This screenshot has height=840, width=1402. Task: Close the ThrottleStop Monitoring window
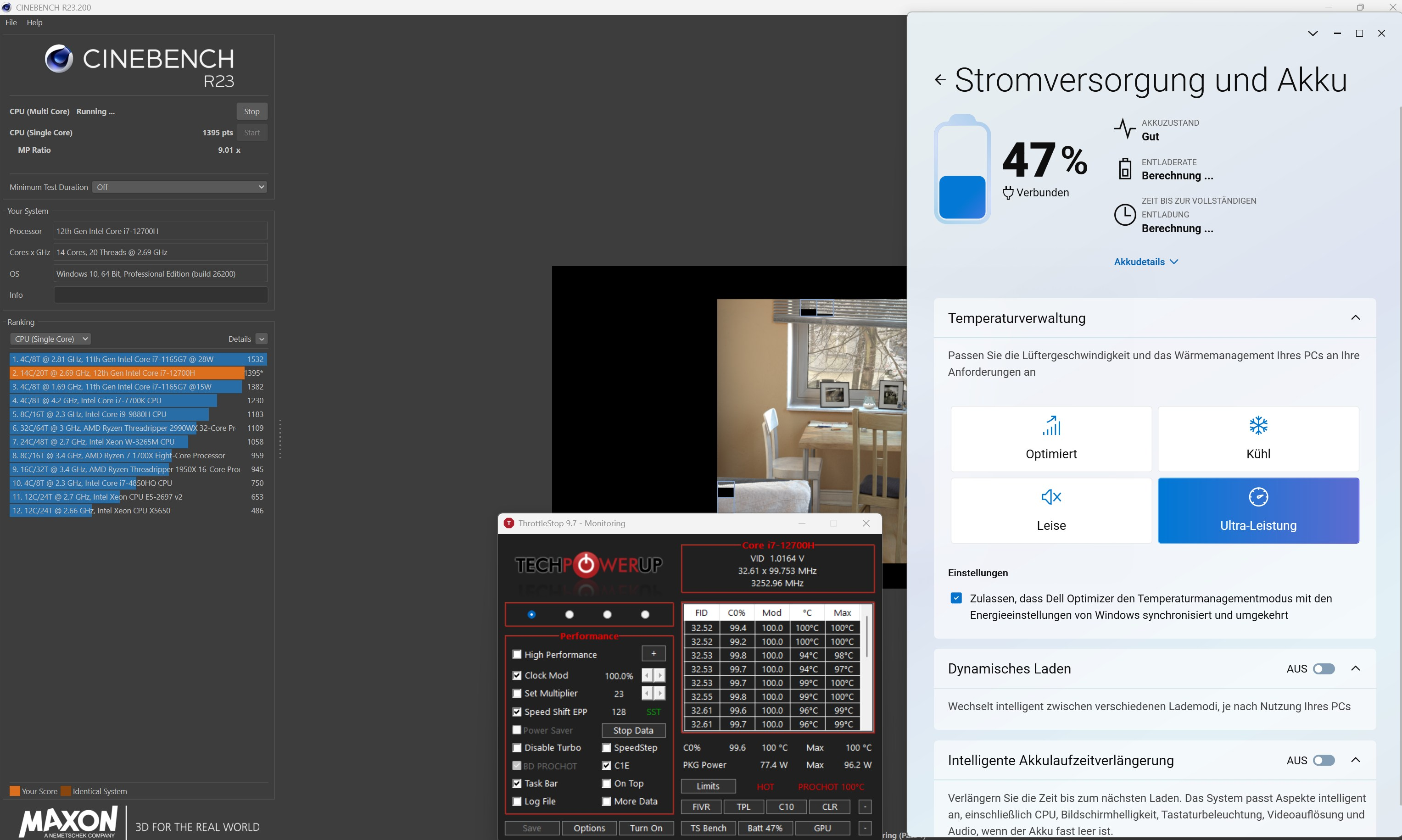[866, 523]
